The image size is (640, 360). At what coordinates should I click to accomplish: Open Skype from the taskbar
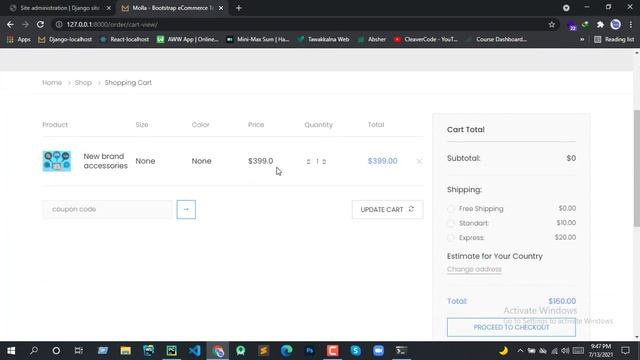(356, 351)
